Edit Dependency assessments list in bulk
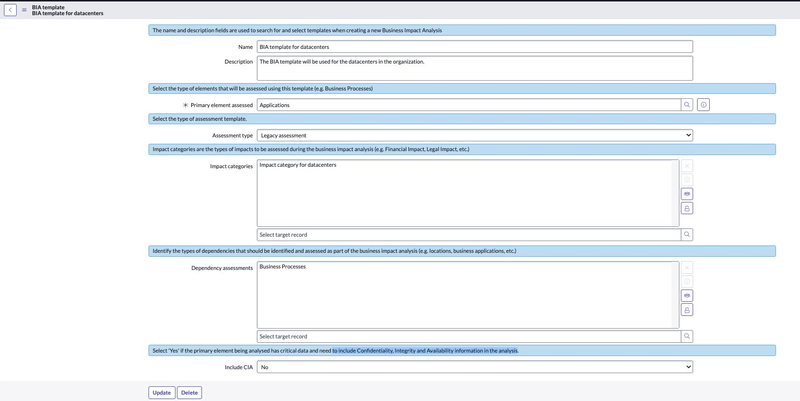Image resolution: width=800 pixels, height=401 pixels. [687, 295]
